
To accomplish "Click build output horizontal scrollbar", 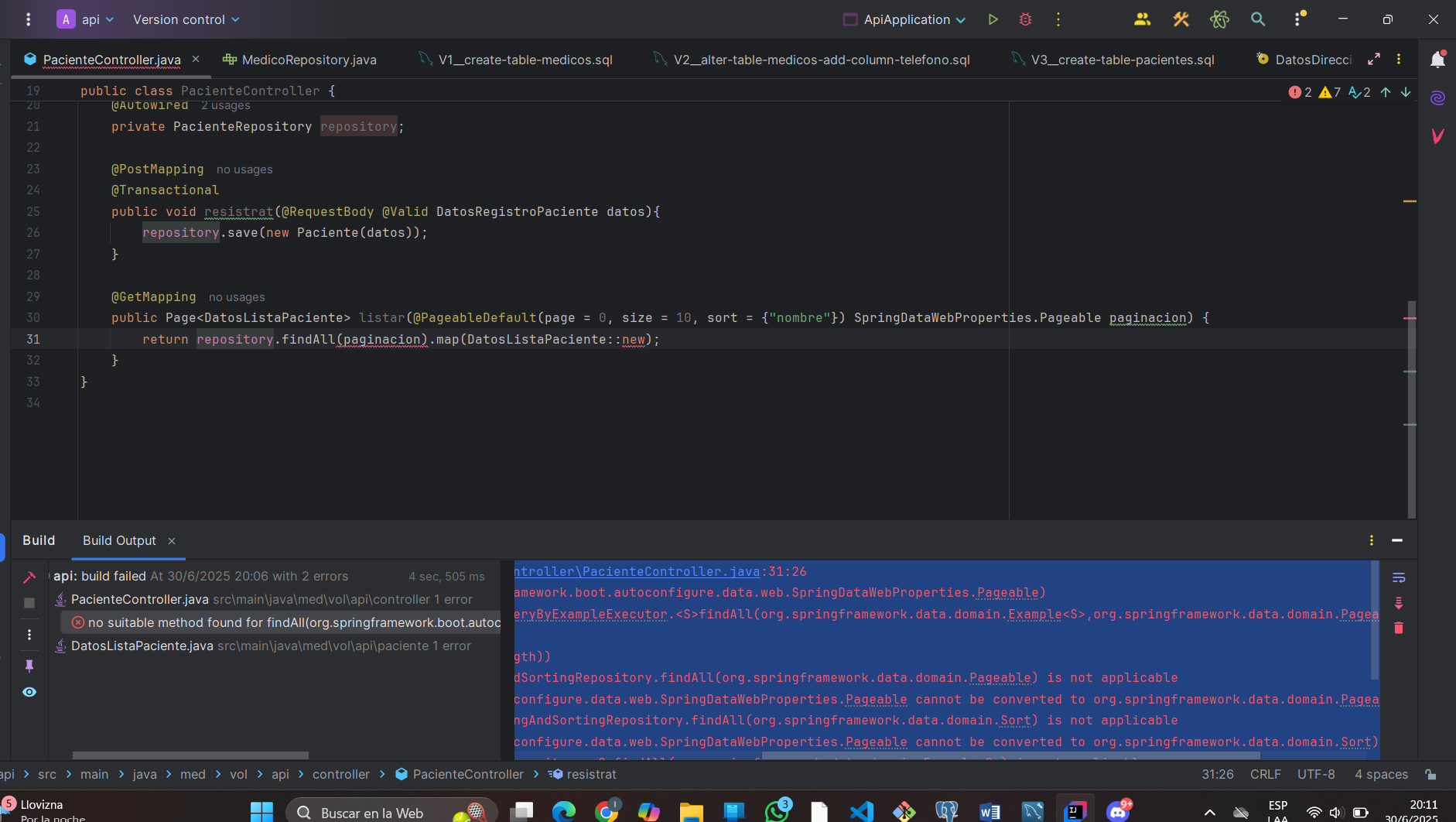I will [1010, 755].
